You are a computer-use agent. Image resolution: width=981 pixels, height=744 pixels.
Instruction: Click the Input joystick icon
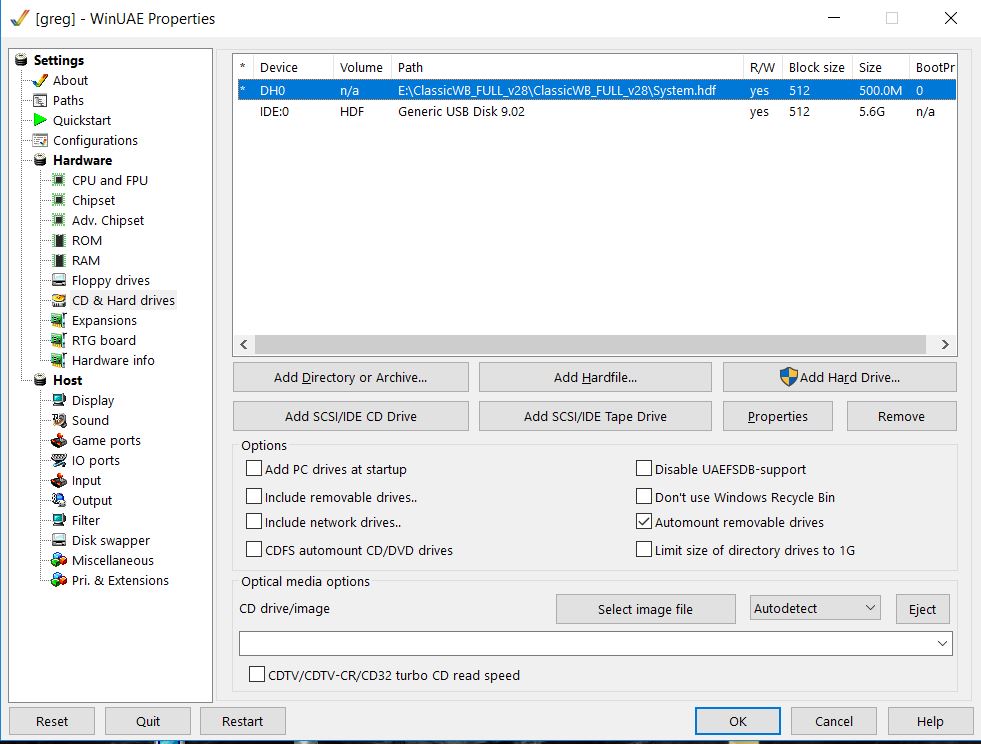59,480
